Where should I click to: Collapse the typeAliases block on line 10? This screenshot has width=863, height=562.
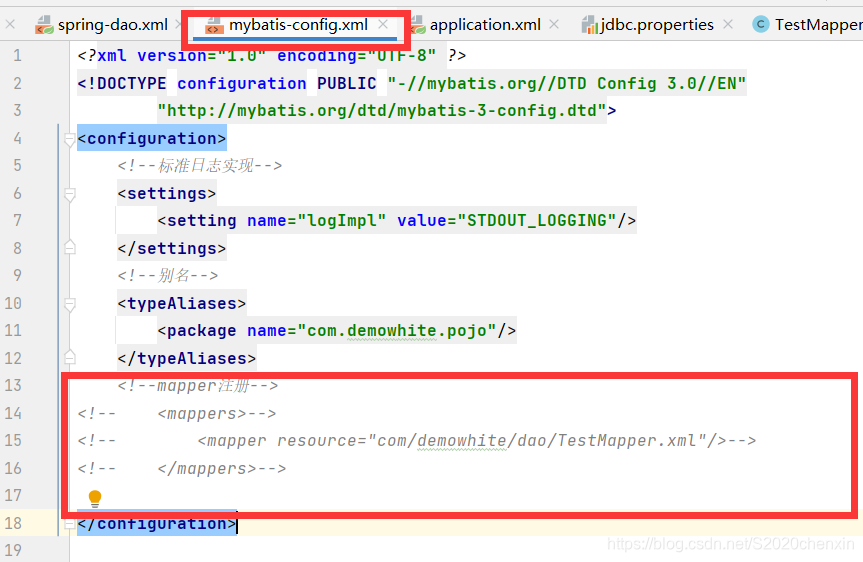click(69, 304)
